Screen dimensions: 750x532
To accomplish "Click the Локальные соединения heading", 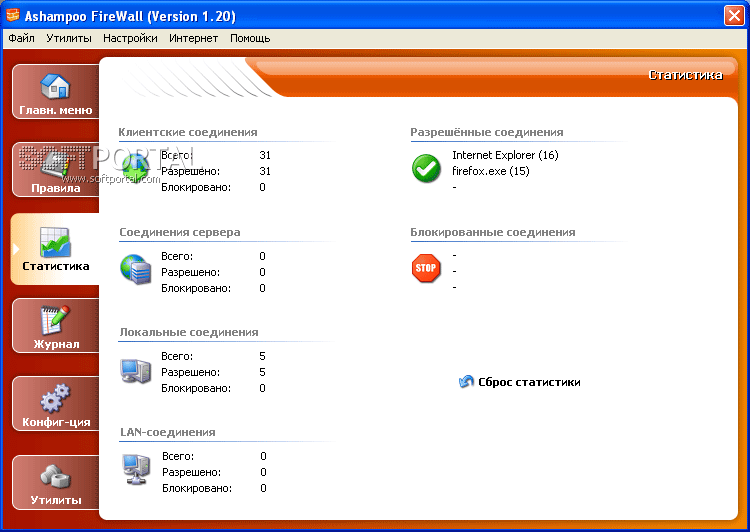I will point(189,332).
